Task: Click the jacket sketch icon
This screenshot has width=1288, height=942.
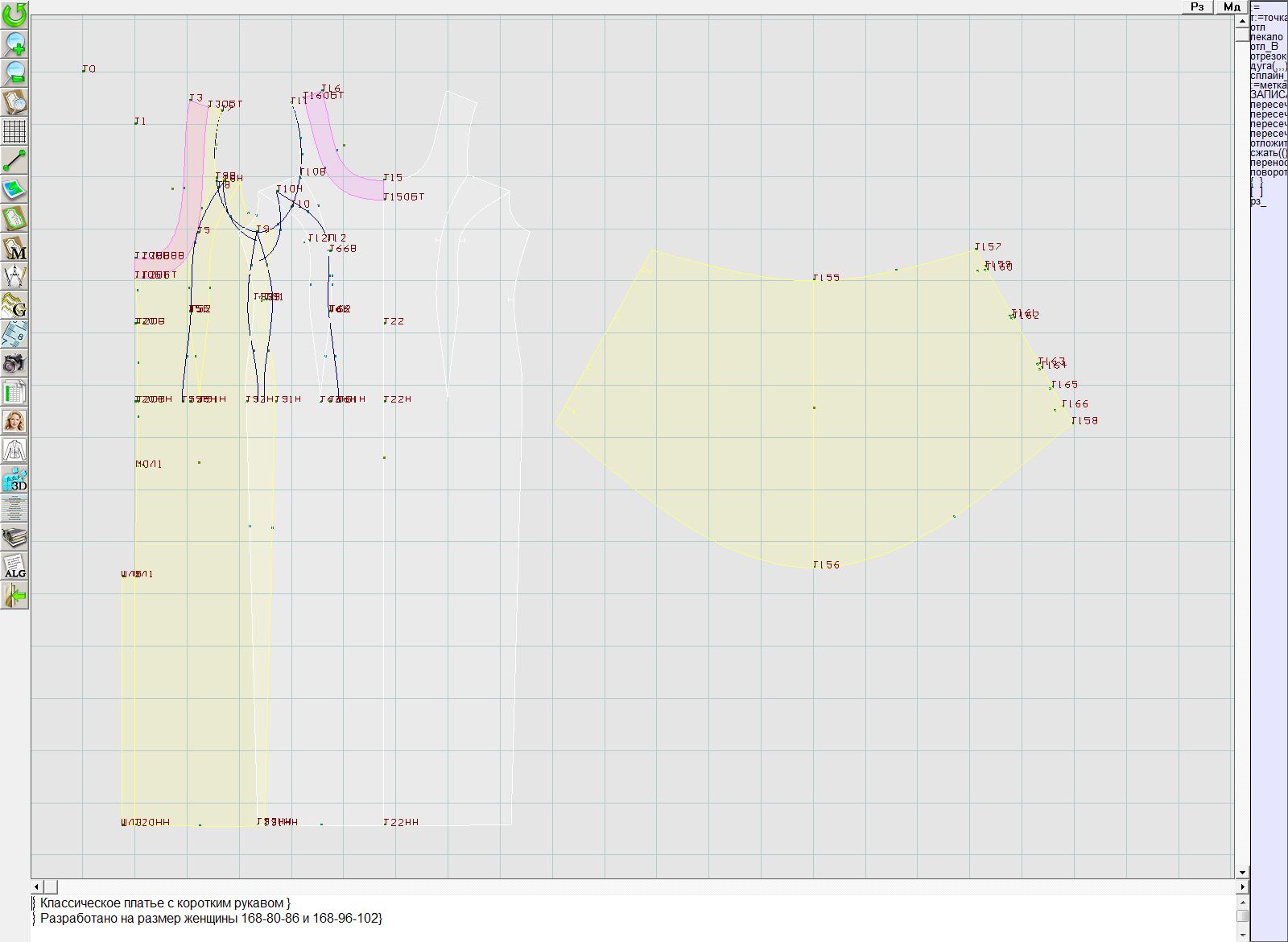Action: tap(14, 450)
